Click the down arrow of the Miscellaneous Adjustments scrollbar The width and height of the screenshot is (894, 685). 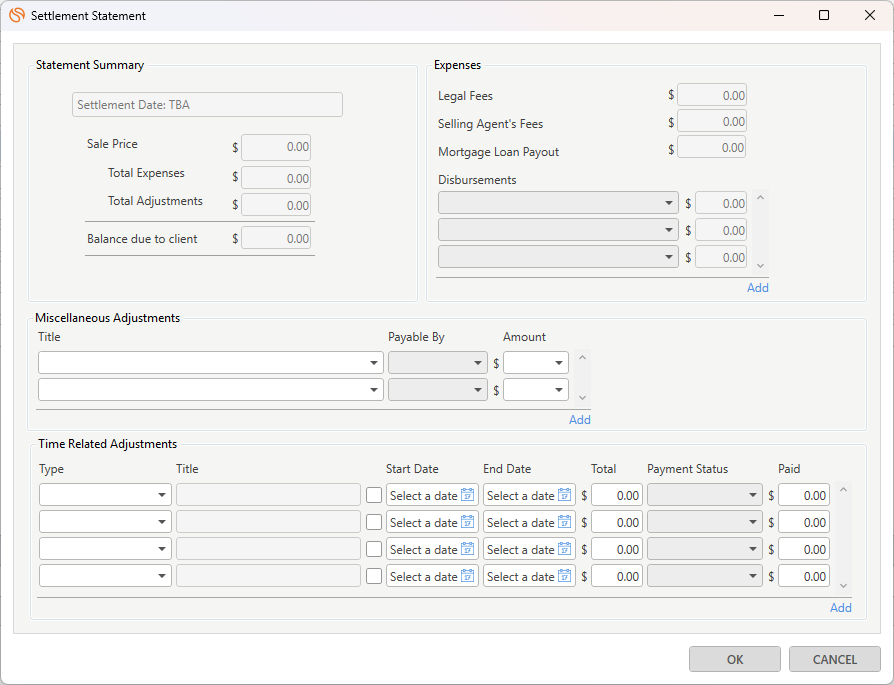582,398
